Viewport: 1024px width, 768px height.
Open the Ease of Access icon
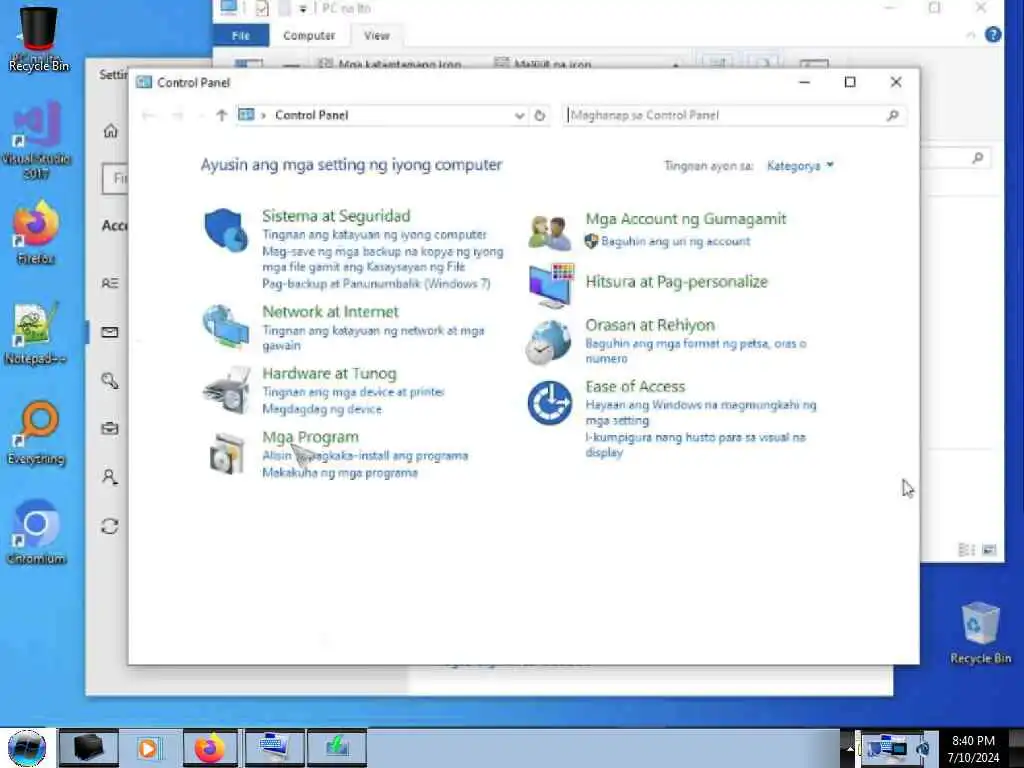pos(550,403)
